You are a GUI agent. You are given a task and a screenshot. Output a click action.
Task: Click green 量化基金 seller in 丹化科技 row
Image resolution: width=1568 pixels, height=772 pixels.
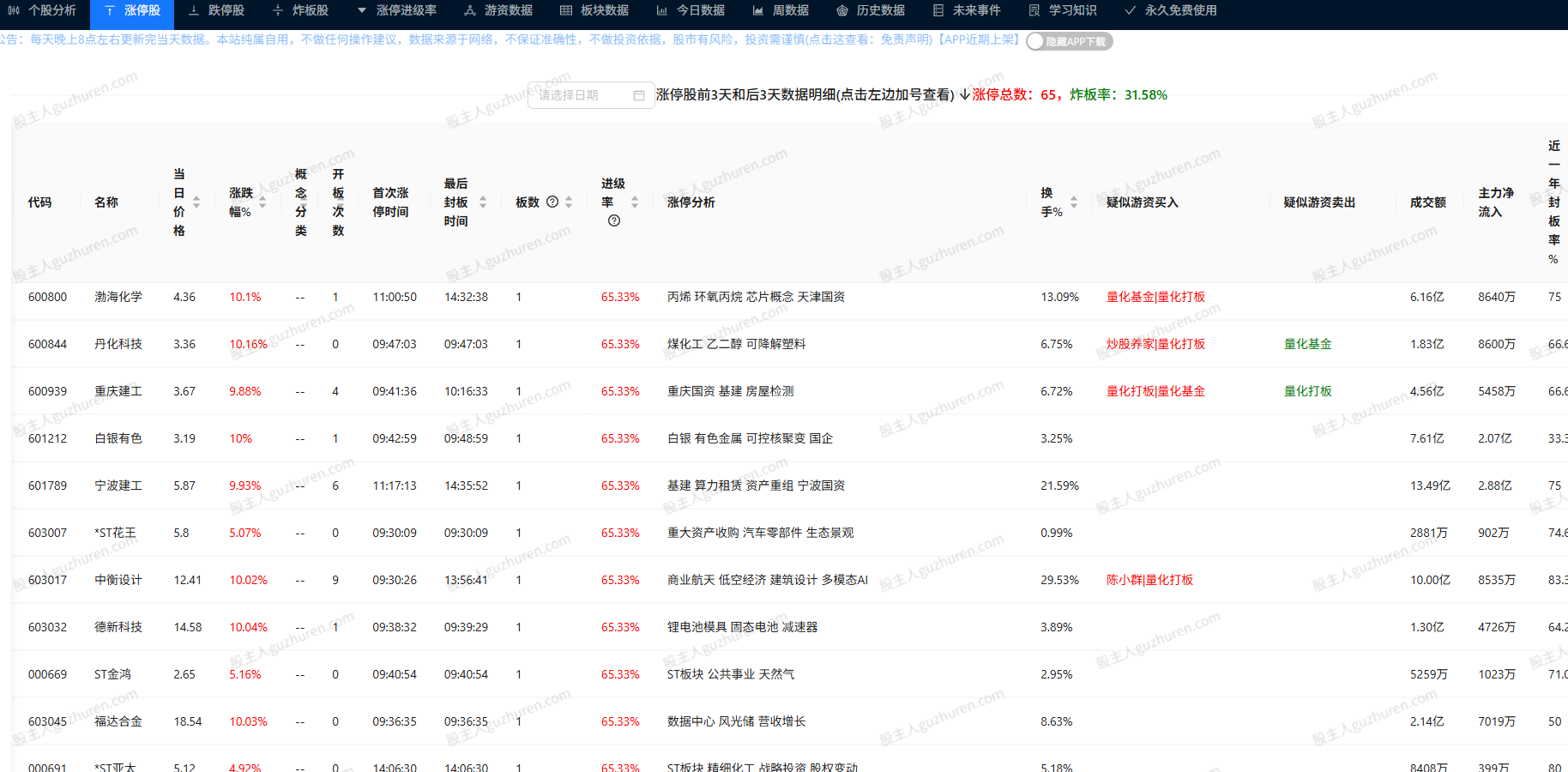(1307, 344)
